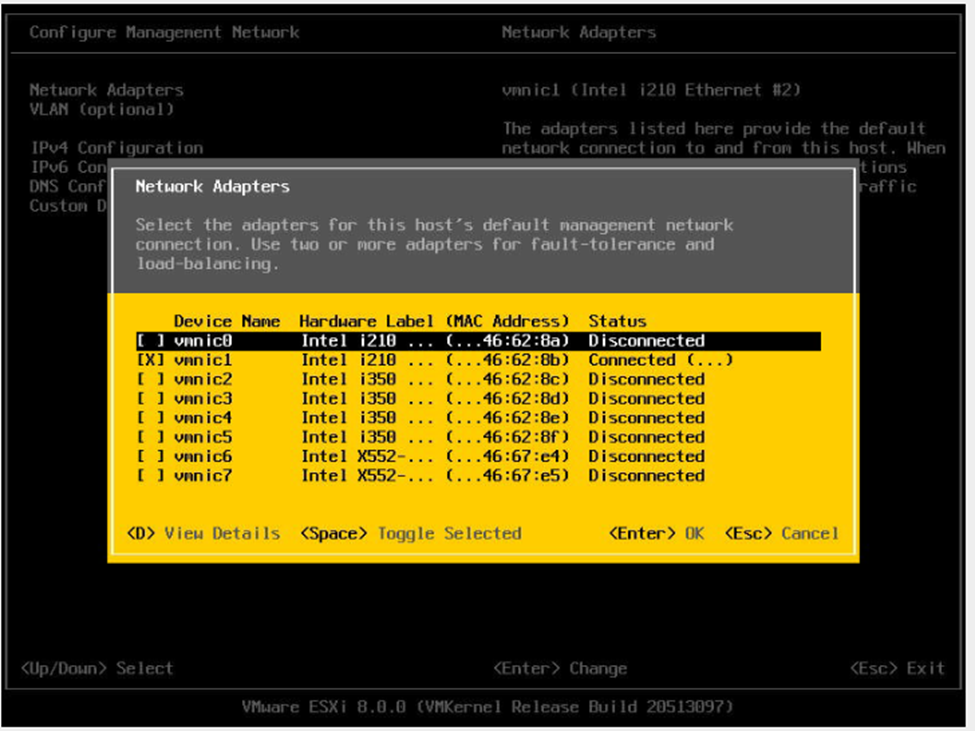Select IPv4 Configuration menu entry
975x731 pixels.
tap(116, 148)
